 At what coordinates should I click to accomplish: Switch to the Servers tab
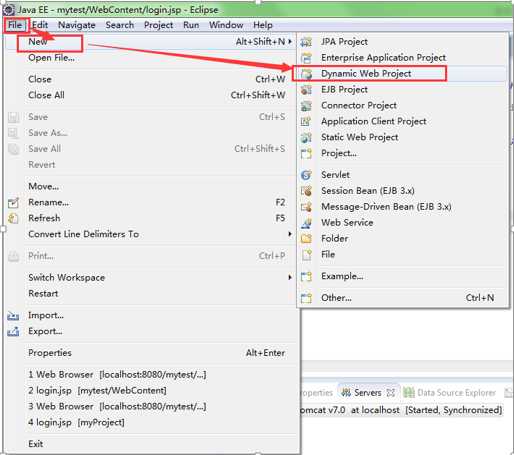point(367,393)
